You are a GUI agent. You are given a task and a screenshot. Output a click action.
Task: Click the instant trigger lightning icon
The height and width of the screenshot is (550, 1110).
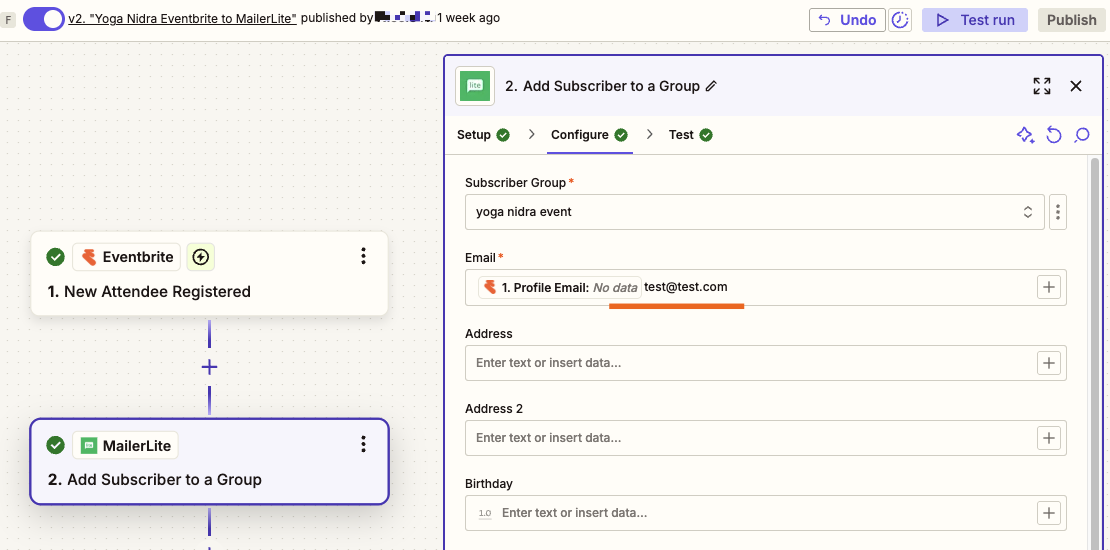(x=200, y=257)
